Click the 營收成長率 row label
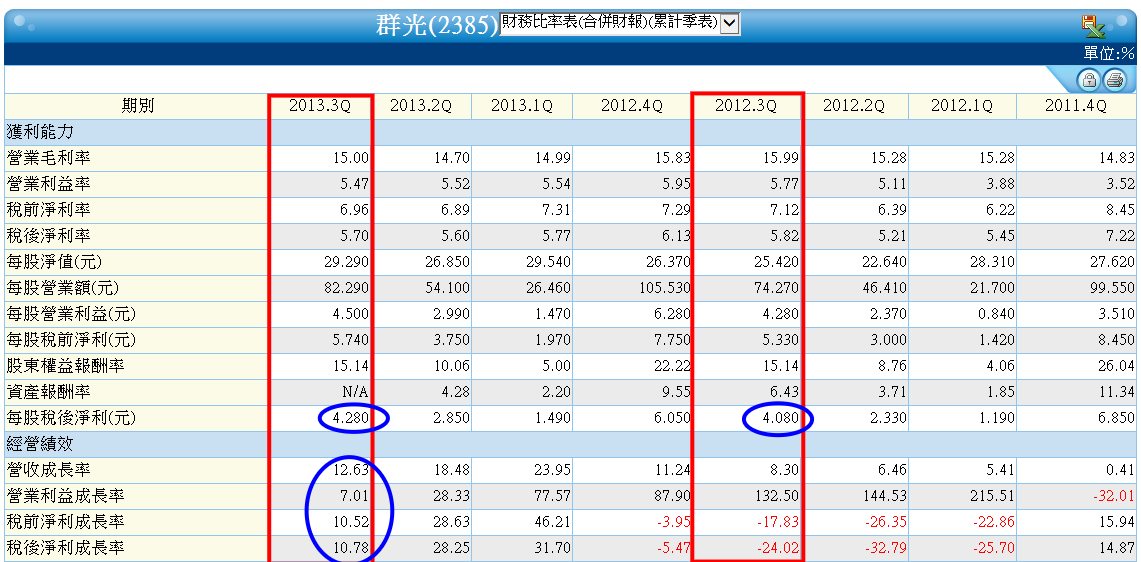The height and width of the screenshot is (562, 1141). point(49,470)
